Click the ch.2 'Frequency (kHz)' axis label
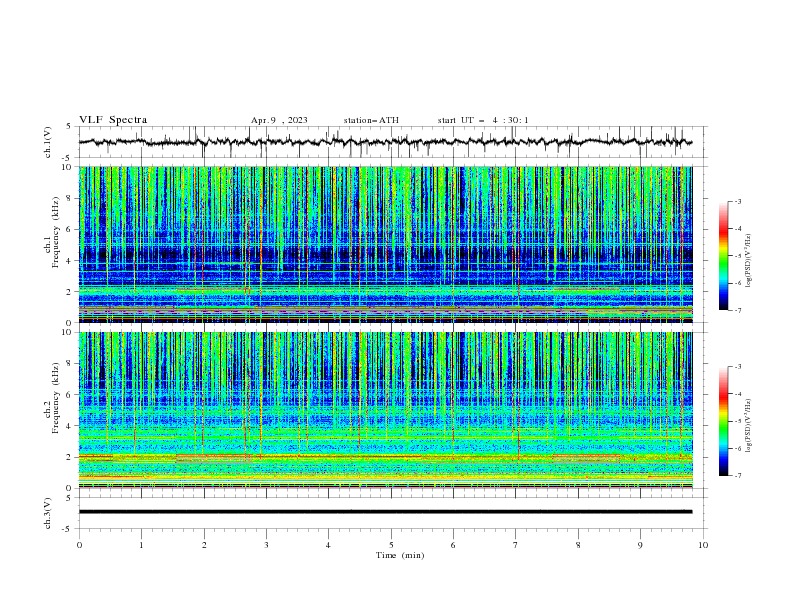Image resolution: width=792 pixels, height=612 pixels. [55, 398]
